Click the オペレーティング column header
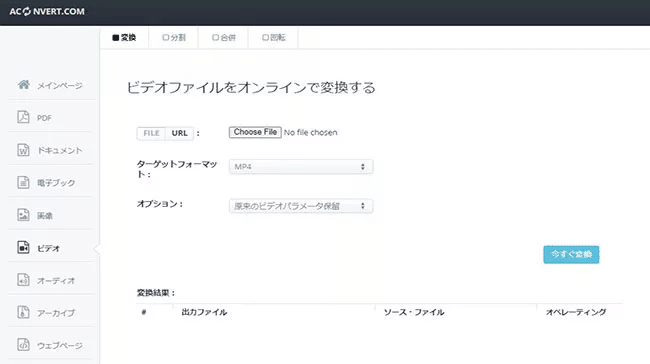This screenshot has height=364, width=650. coord(576,312)
